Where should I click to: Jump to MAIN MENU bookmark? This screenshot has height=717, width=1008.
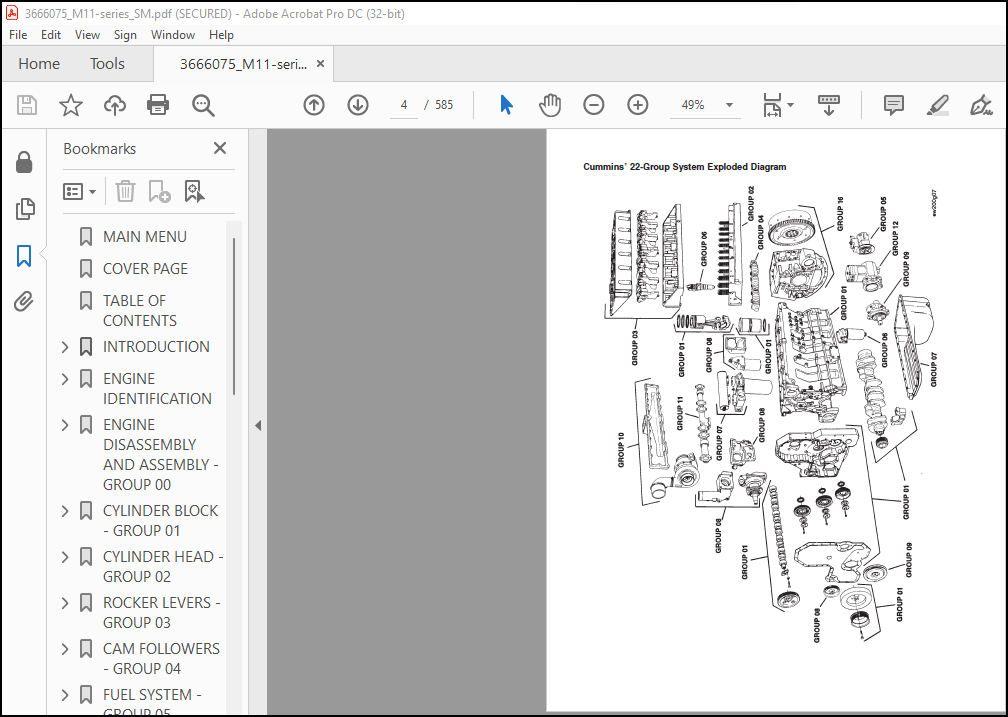pyautogui.click(x=145, y=237)
